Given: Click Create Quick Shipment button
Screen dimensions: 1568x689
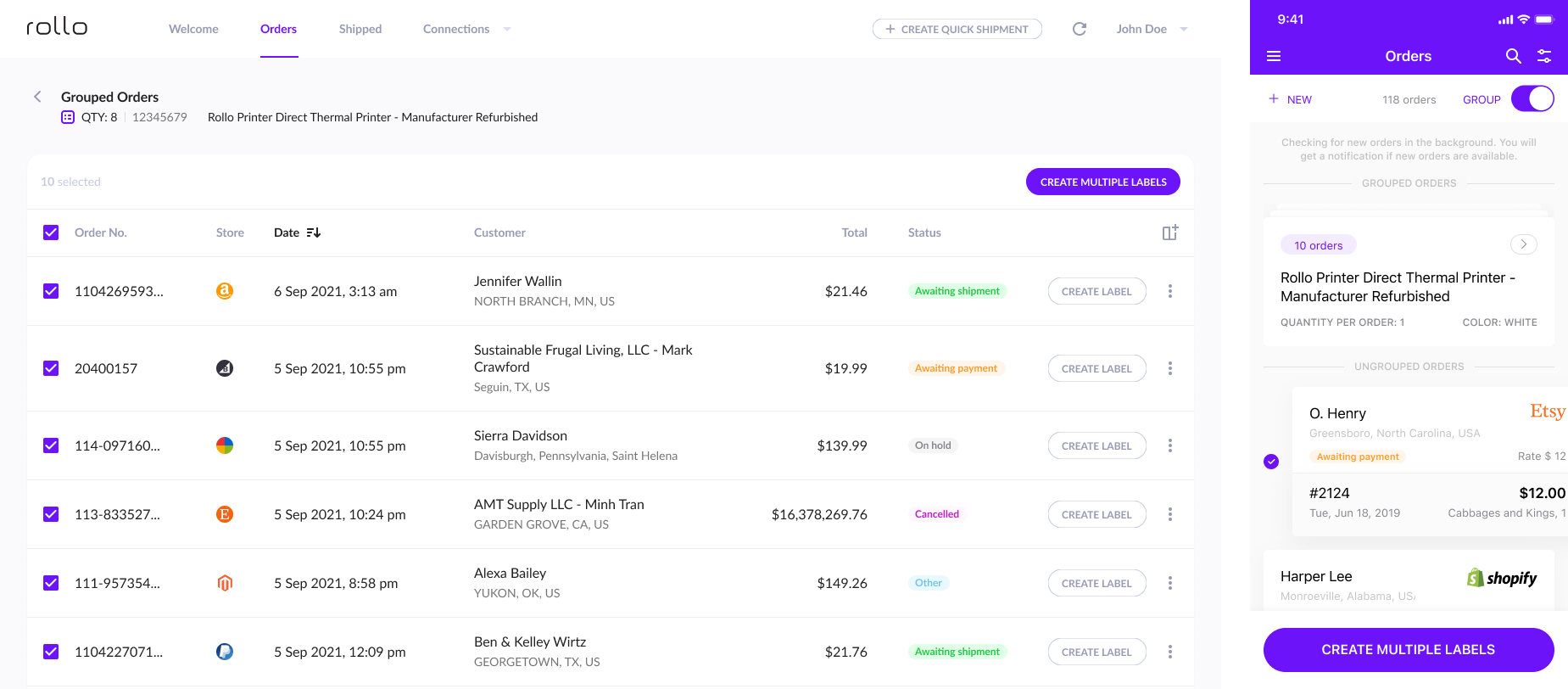Looking at the screenshot, I should click(957, 29).
